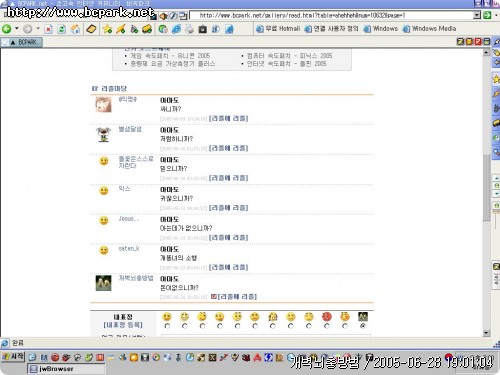
Task: Click the brown book toolbar icon
Action: click(x=91, y=29)
